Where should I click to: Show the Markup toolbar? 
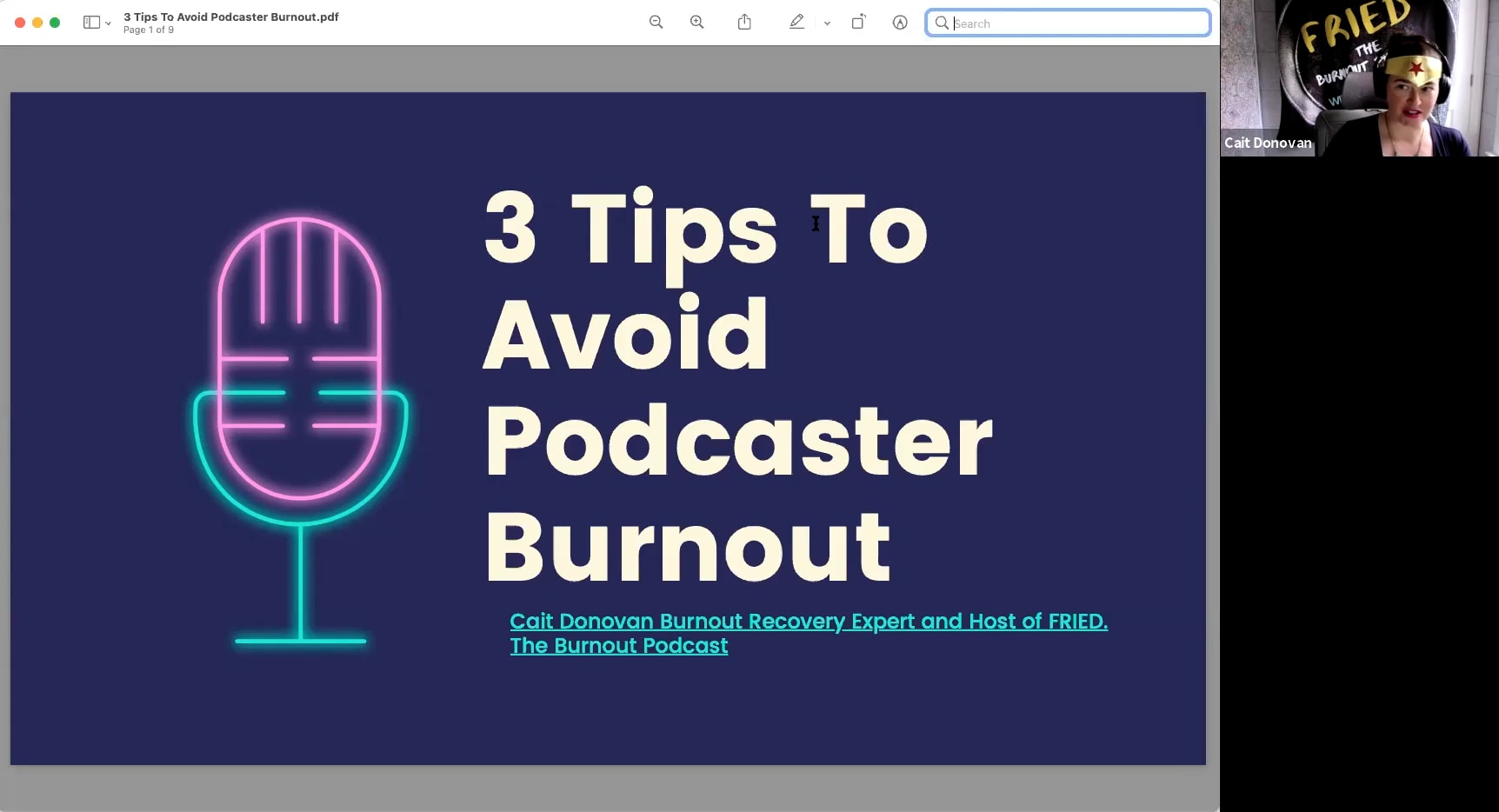pos(900,22)
